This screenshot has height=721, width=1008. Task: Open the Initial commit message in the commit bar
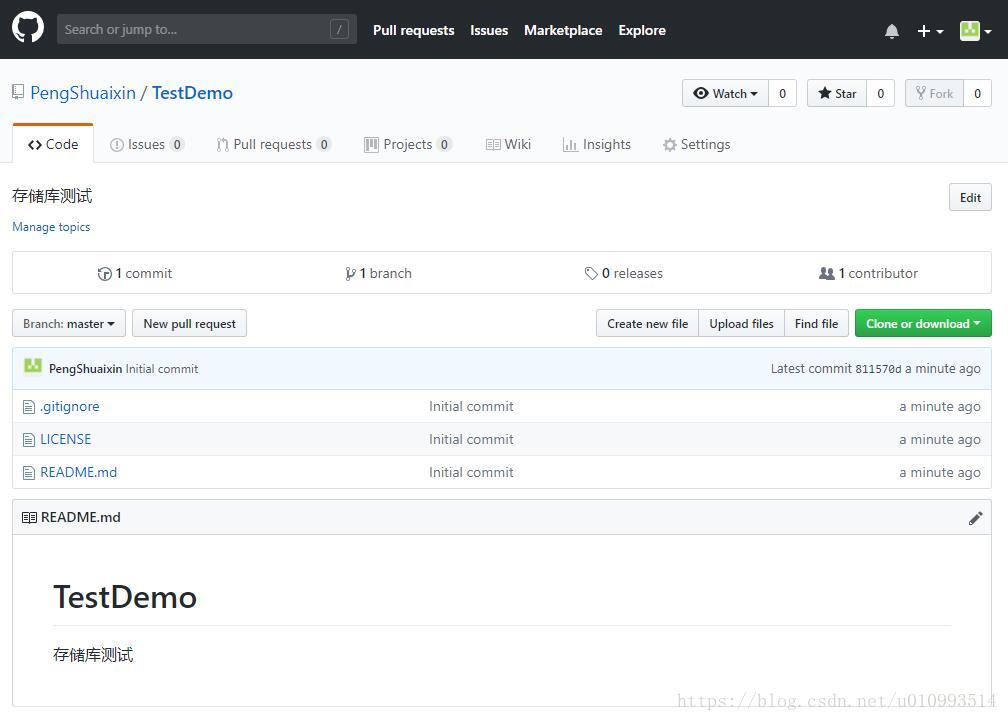162,369
